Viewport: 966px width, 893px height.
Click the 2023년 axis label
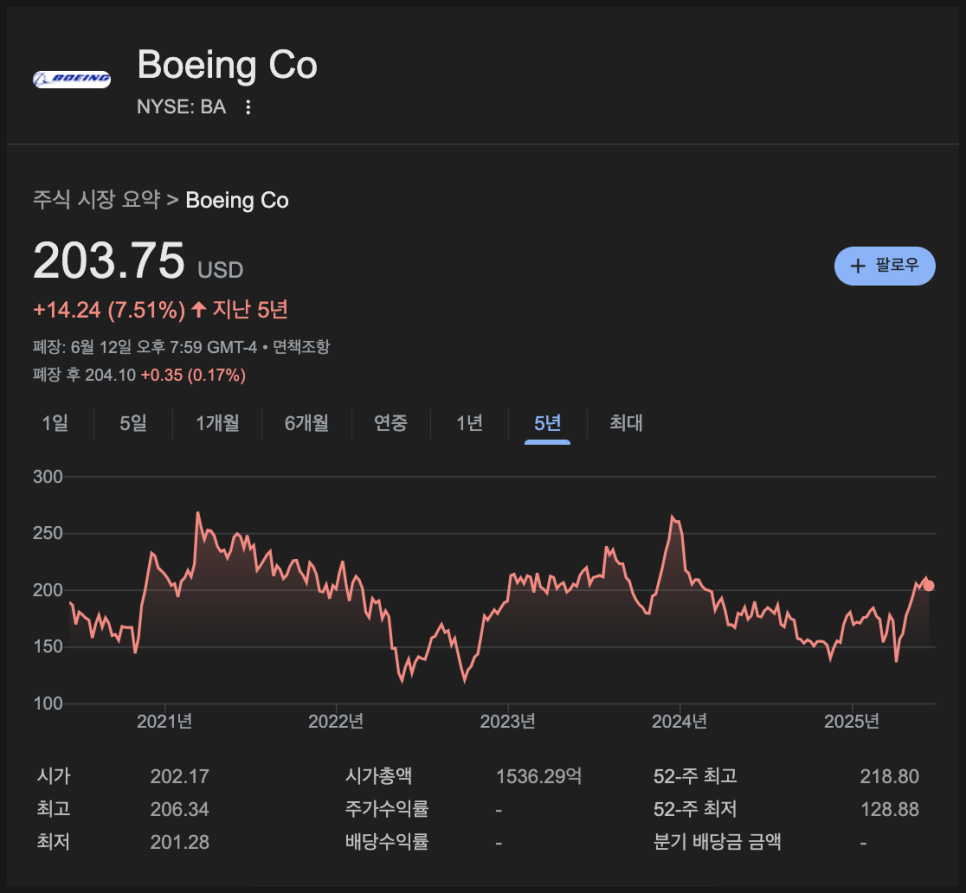508,721
